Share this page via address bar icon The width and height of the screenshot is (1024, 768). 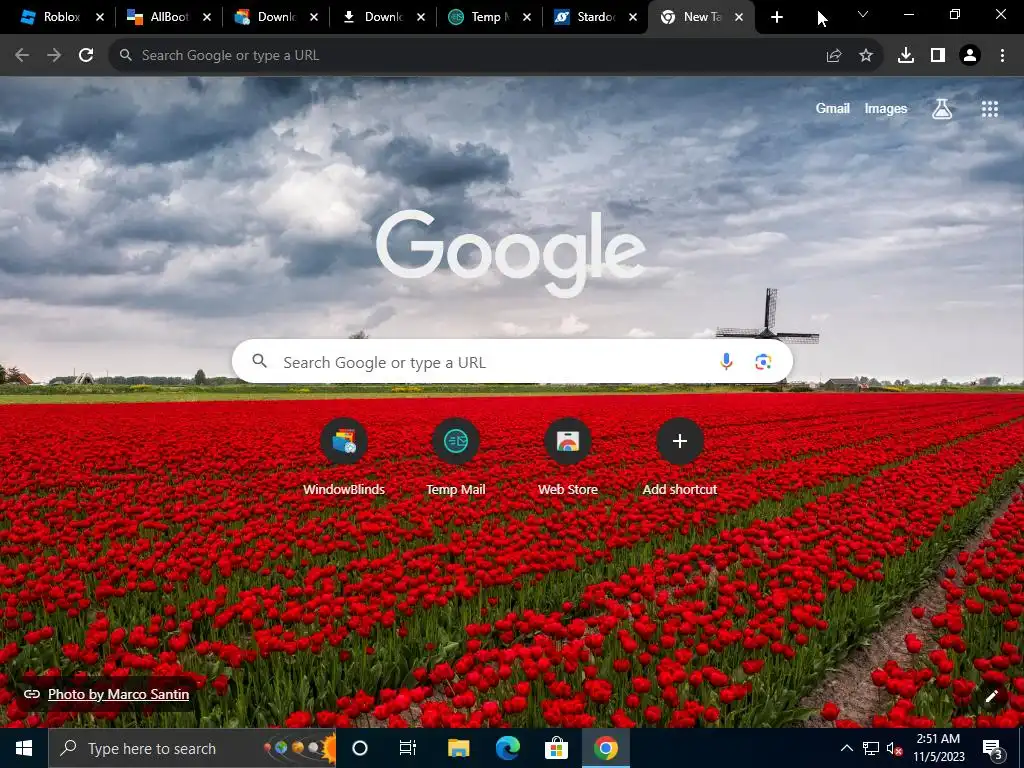coord(834,56)
